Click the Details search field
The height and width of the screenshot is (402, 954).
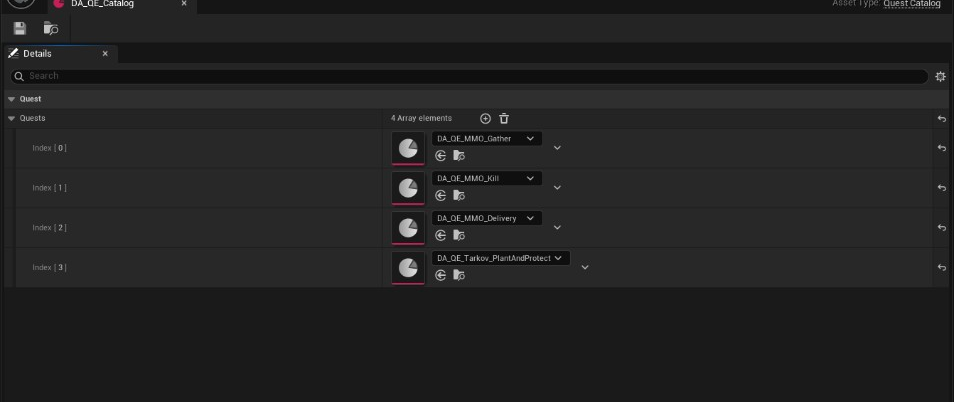[468, 76]
